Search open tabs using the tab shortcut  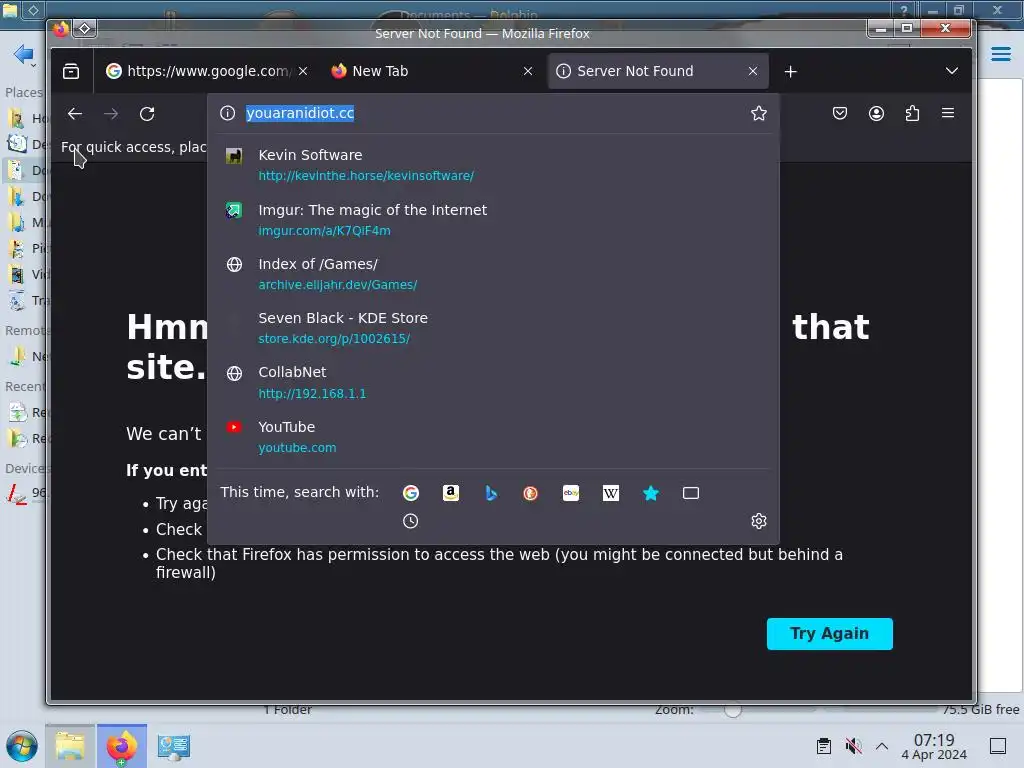[691, 493]
